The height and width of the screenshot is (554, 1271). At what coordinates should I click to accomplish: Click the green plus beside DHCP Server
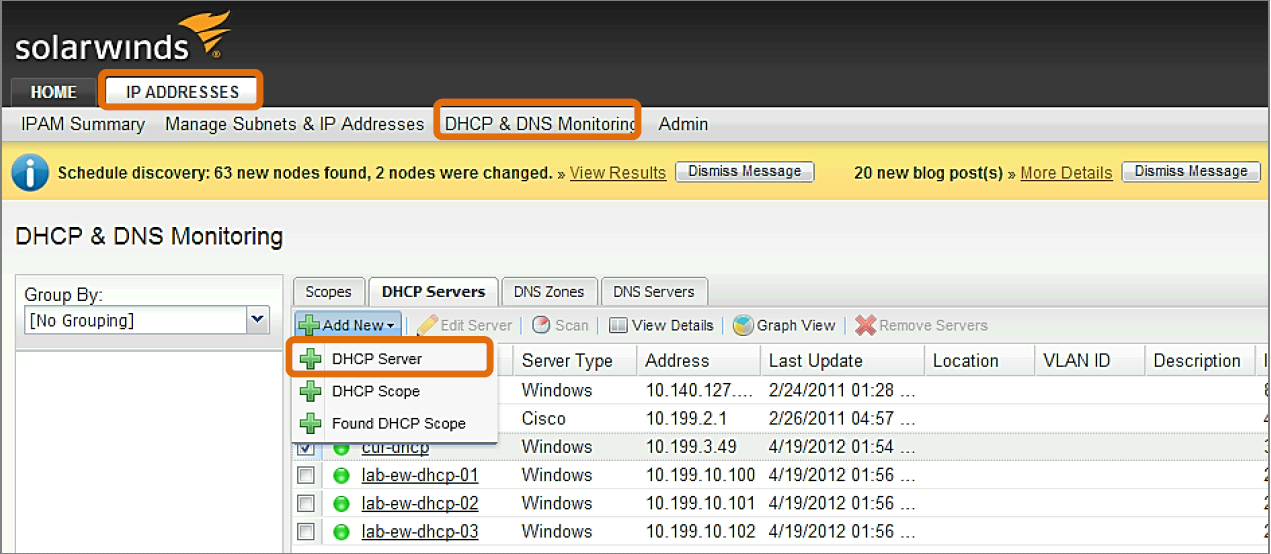tap(311, 359)
